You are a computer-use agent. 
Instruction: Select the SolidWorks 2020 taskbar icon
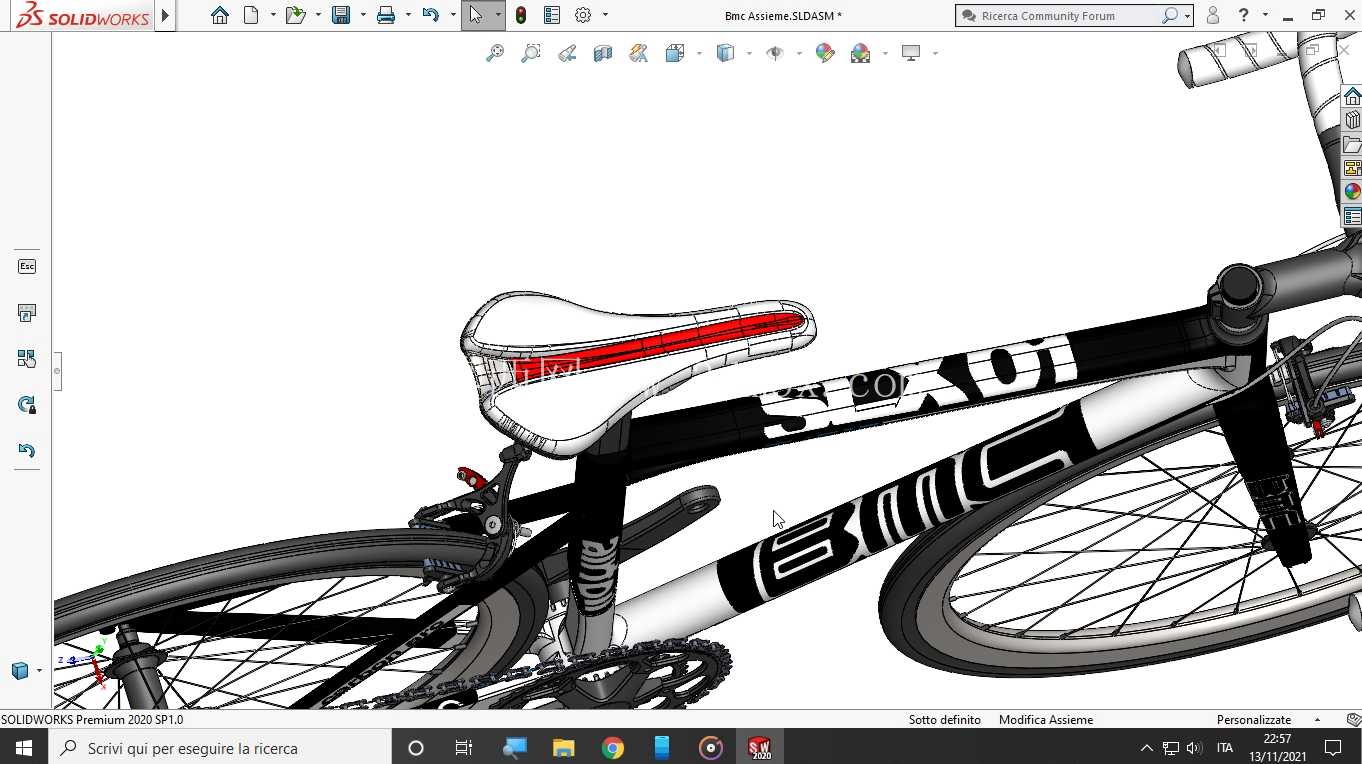(760, 747)
